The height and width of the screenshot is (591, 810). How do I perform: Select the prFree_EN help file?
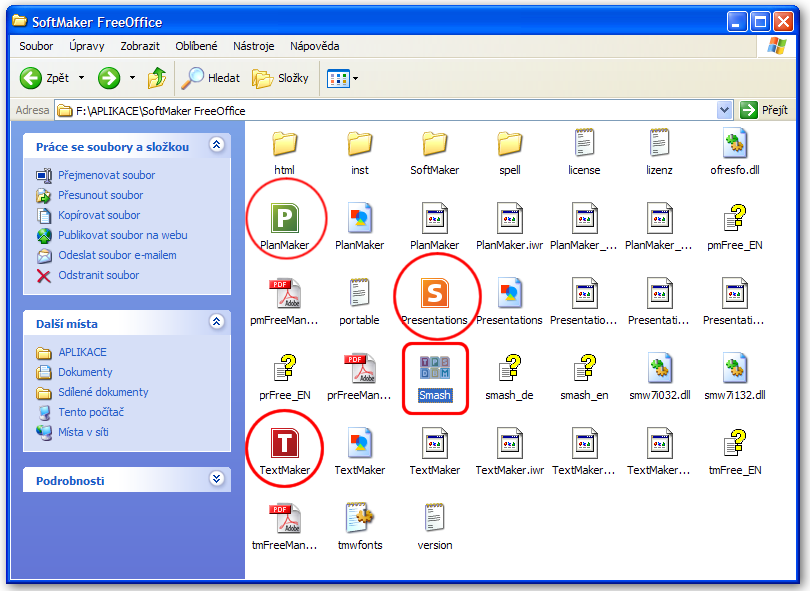pyautogui.click(x=284, y=376)
